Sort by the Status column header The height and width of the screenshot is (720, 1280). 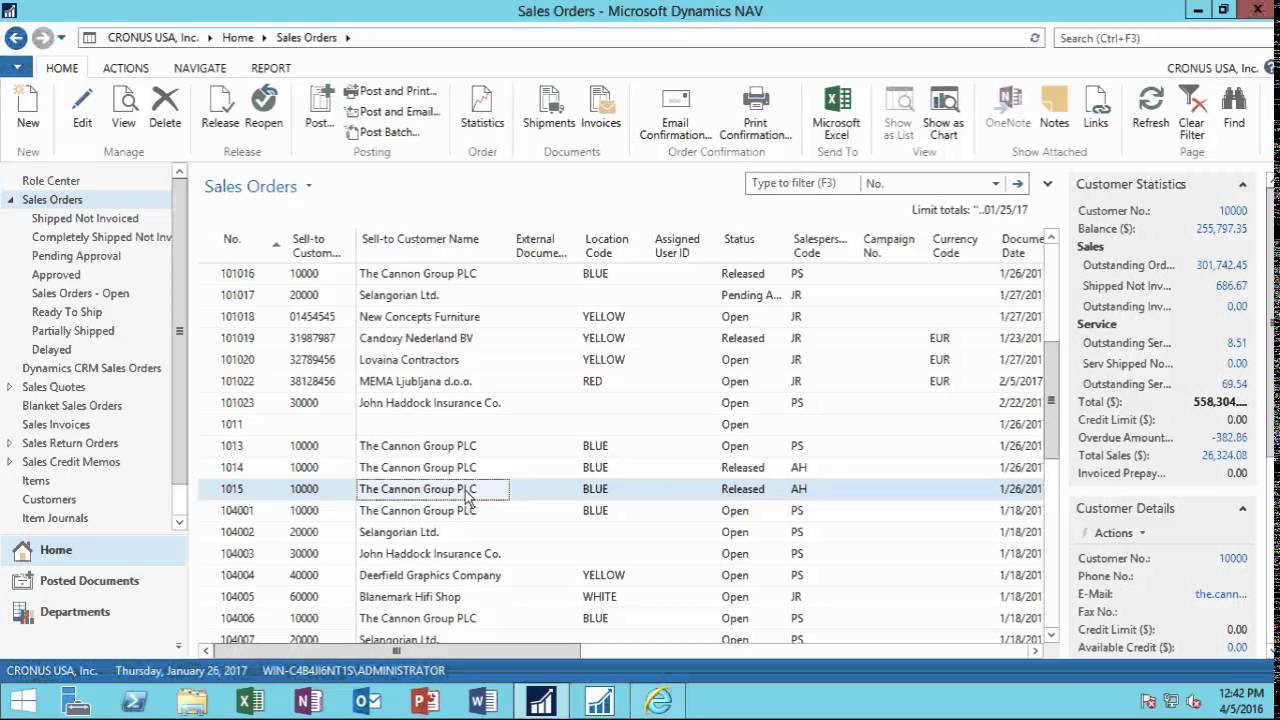click(739, 239)
